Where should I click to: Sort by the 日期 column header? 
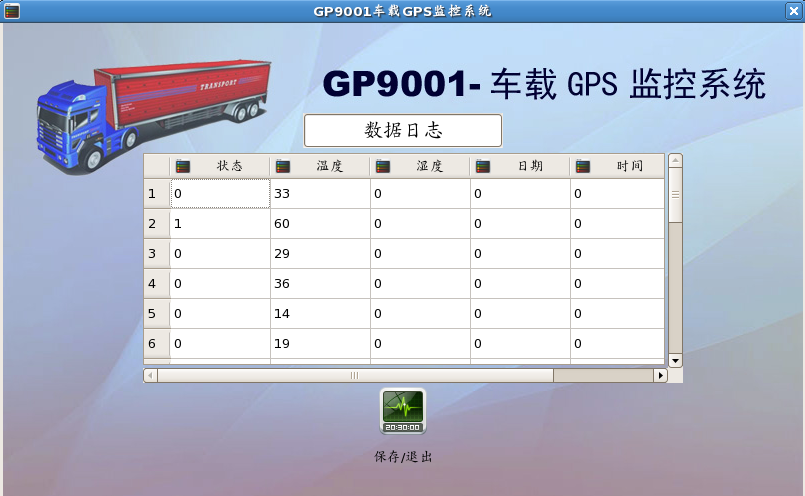520,166
